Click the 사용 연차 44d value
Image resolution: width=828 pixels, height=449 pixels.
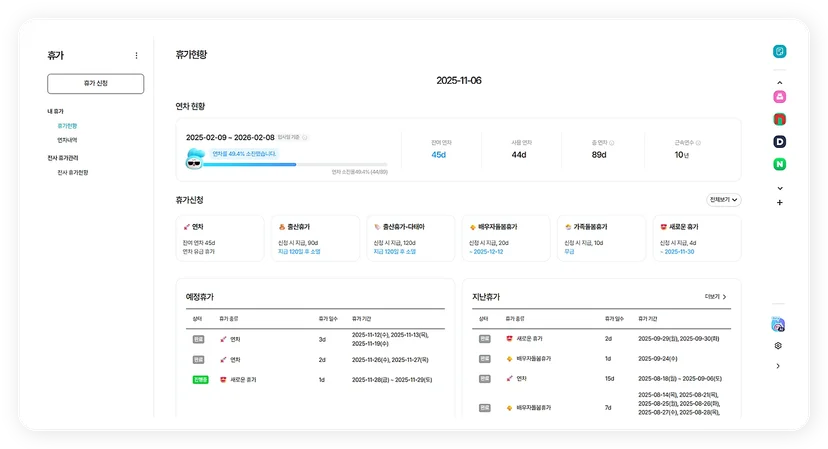[x=519, y=155]
